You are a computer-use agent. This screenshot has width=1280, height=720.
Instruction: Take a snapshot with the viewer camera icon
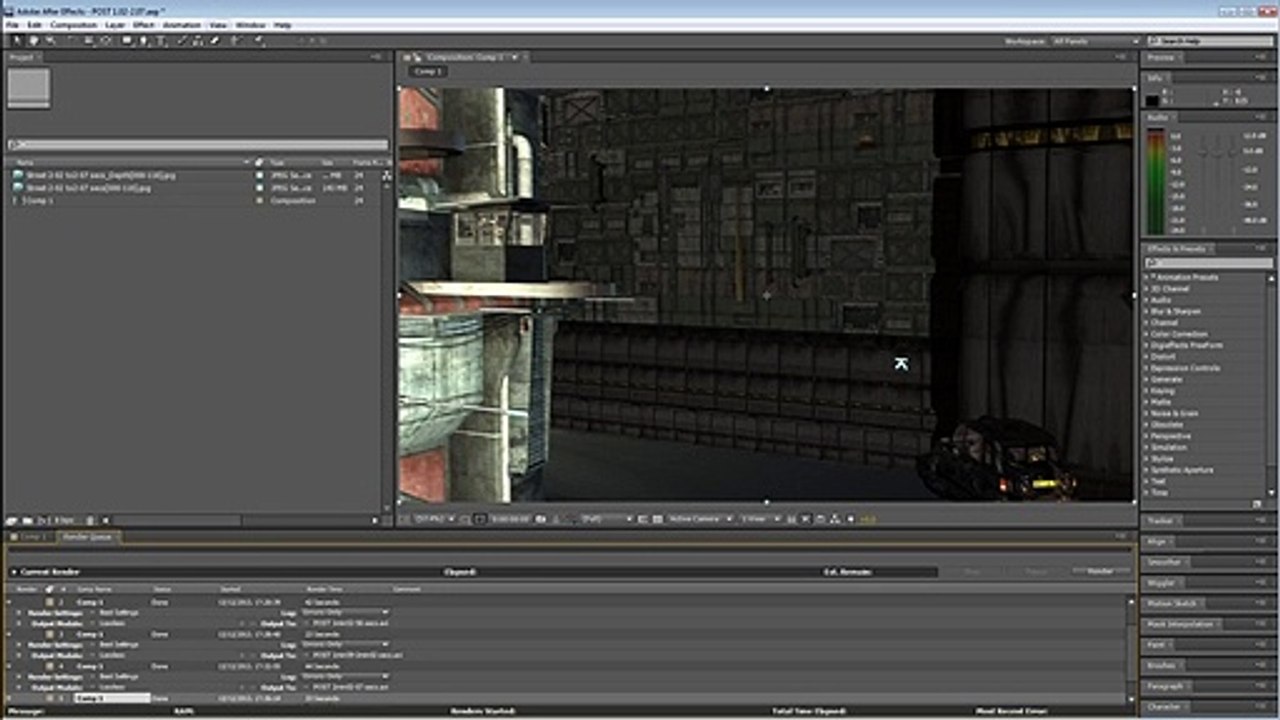pyautogui.click(x=540, y=519)
